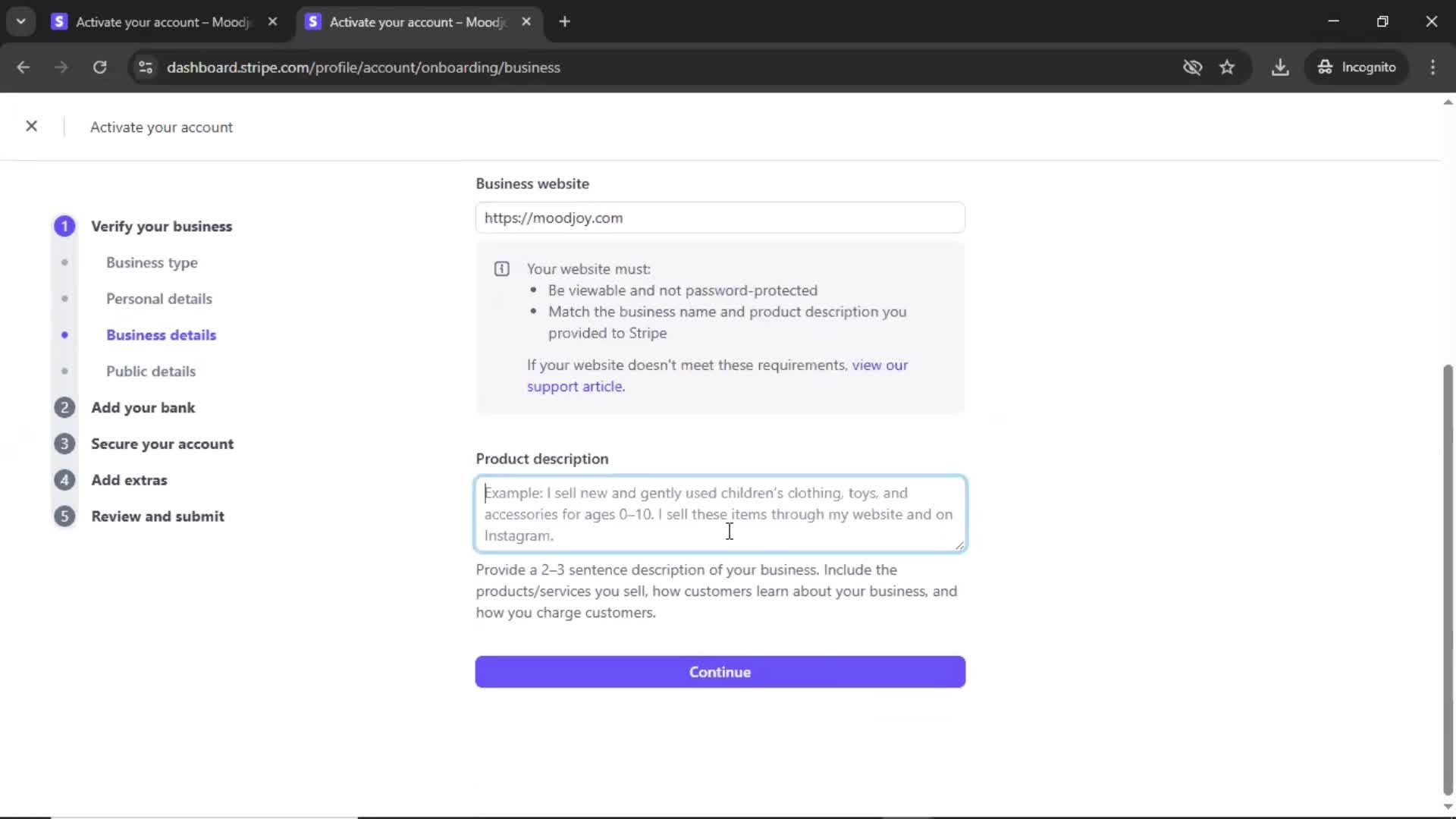Open Chrome three-dot menu

[x=1432, y=67]
